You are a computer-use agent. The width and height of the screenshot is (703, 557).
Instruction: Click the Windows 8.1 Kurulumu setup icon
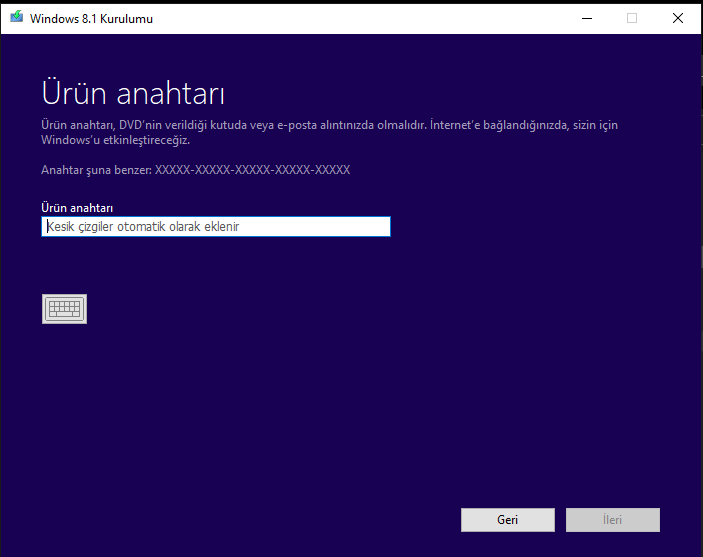(x=17, y=17)
